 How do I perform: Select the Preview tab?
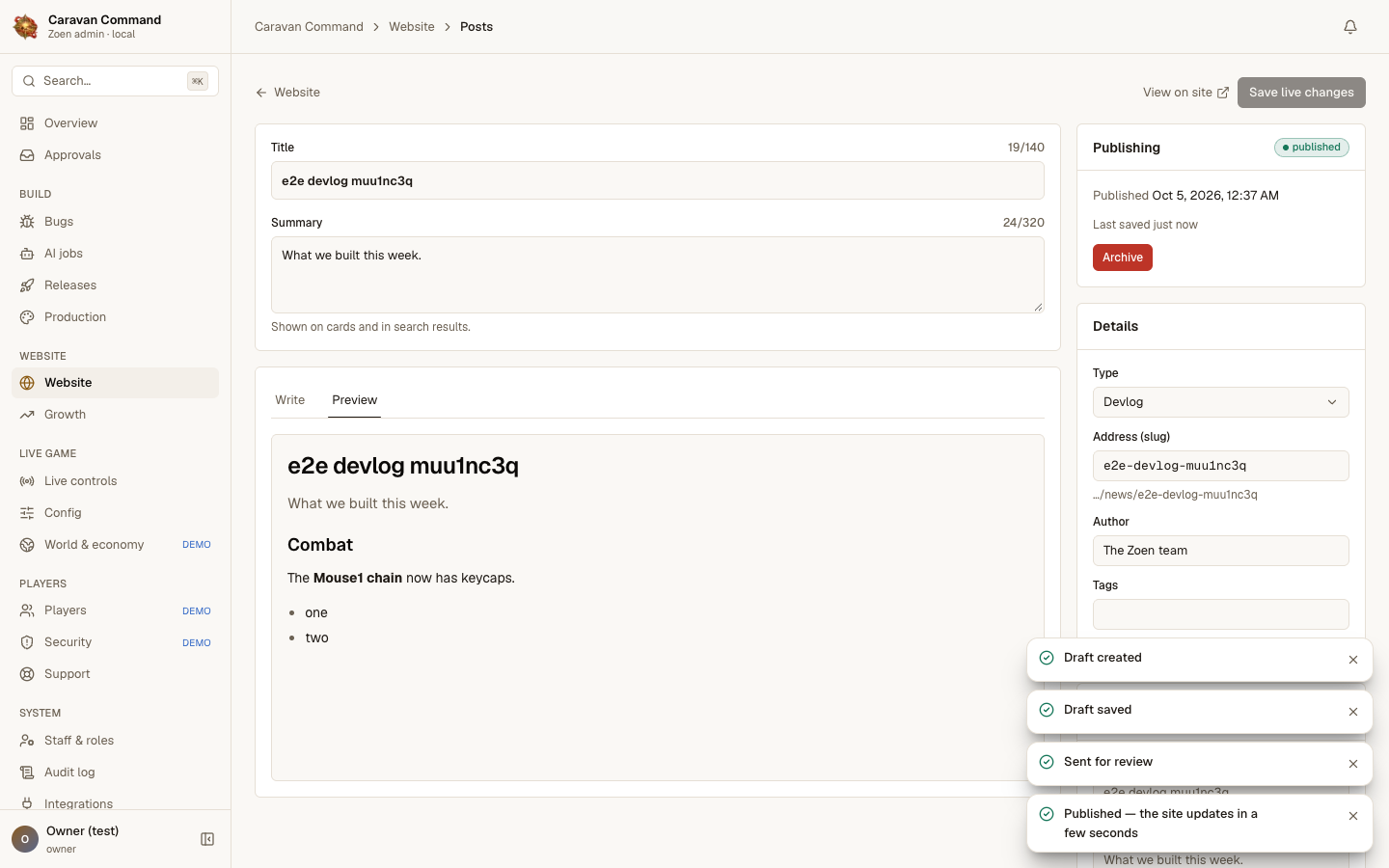(x=355, y=400)
